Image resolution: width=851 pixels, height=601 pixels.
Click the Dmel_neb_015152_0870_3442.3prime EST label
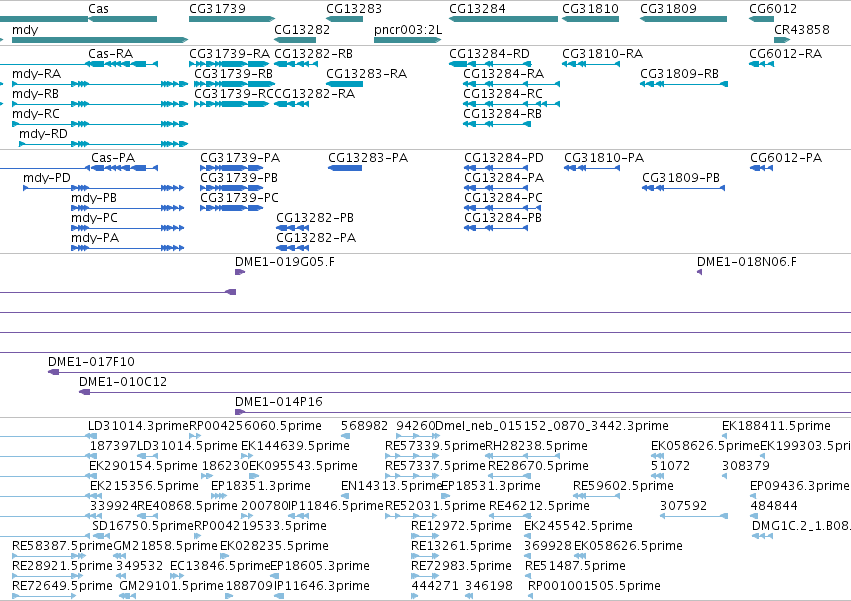click(x=552, y=426)
